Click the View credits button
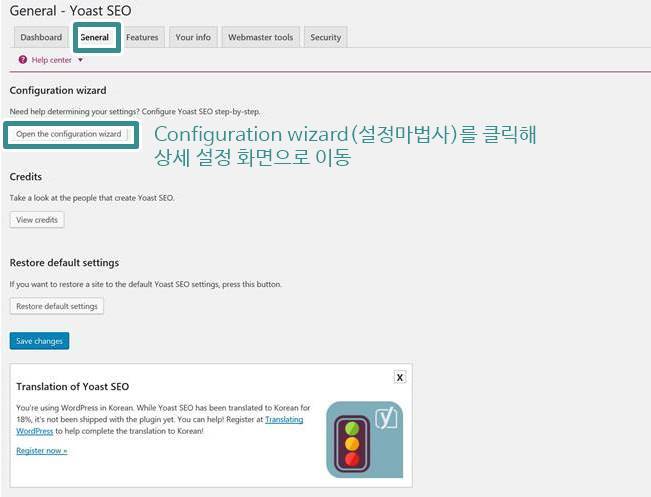This screenshot has width=651, height=497. [37, 220]
